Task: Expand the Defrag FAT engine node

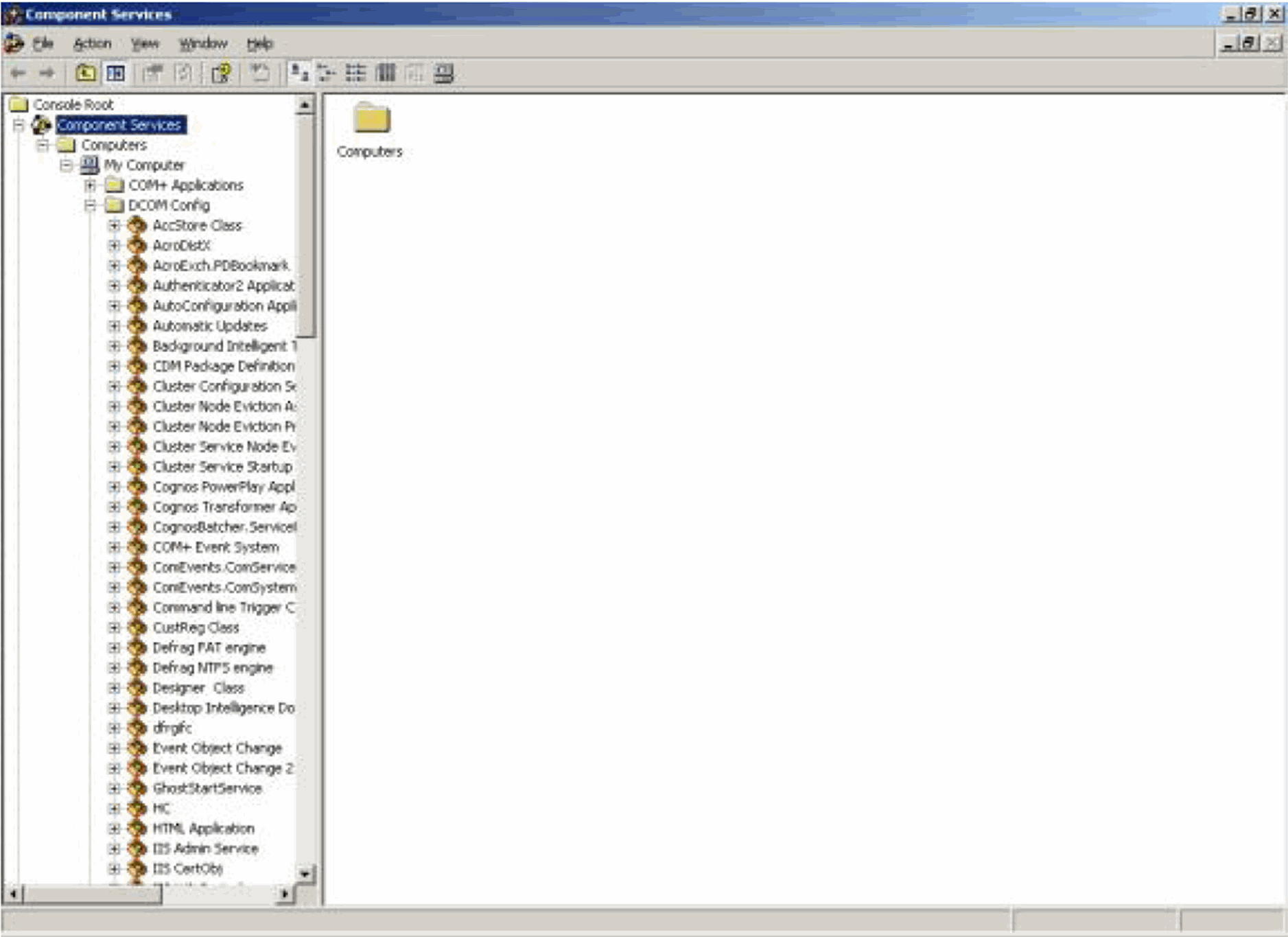Action: coord(114,647)
